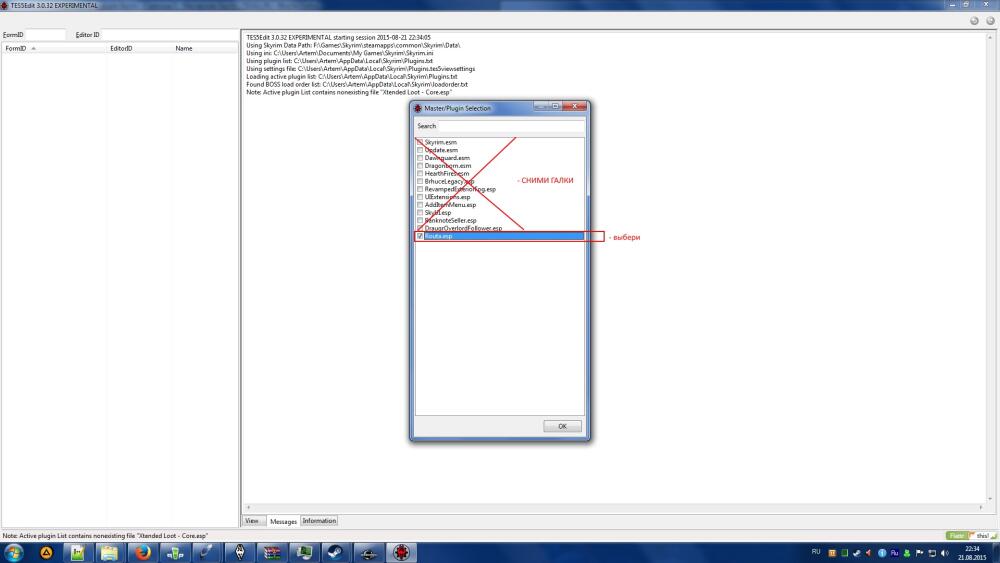Tick the RevampedExteriorFog.esp checkbox
Viewport: 1000px width, 563px height.
coord(420,189)
